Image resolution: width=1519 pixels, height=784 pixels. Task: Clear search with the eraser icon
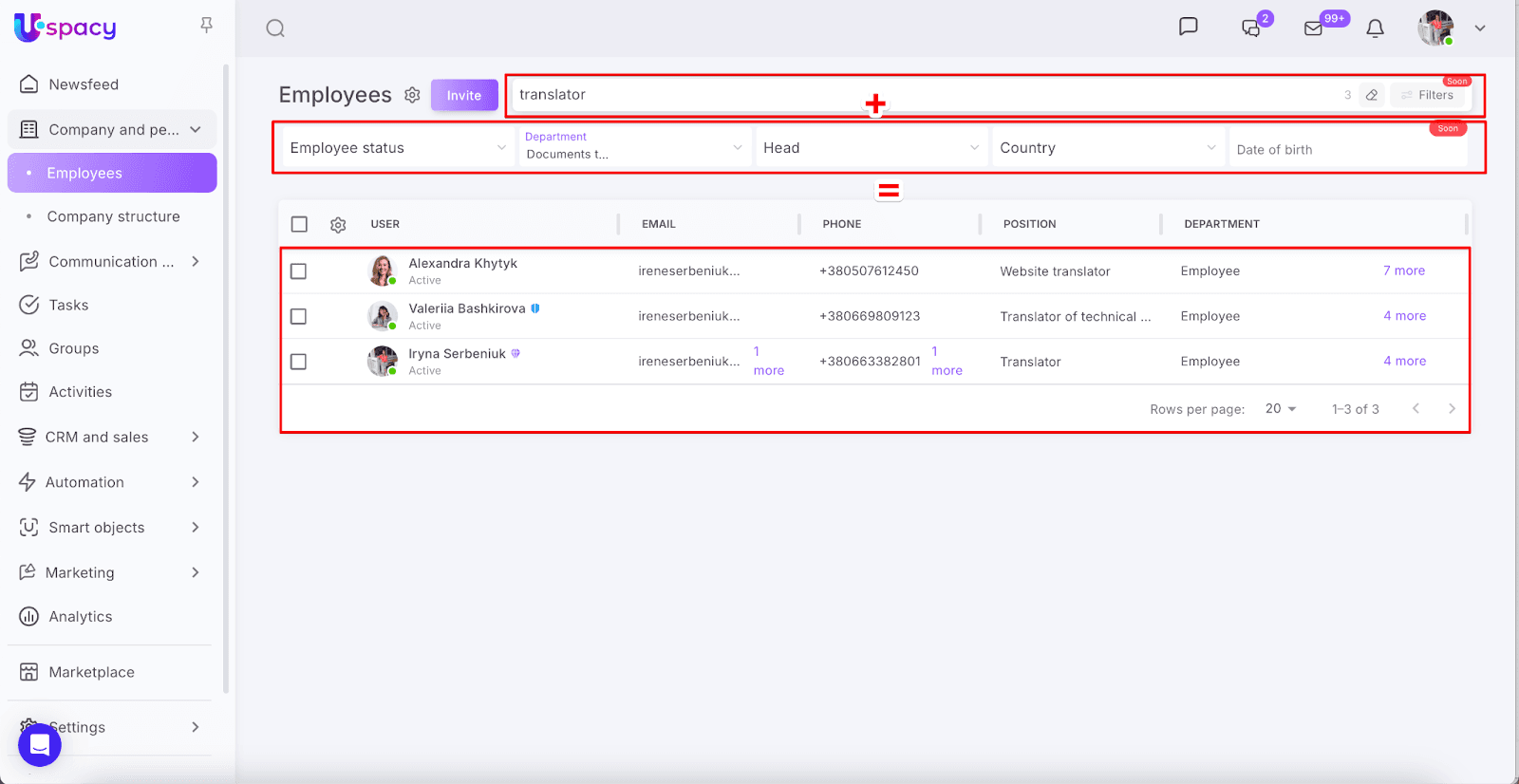click(1371, 95)
